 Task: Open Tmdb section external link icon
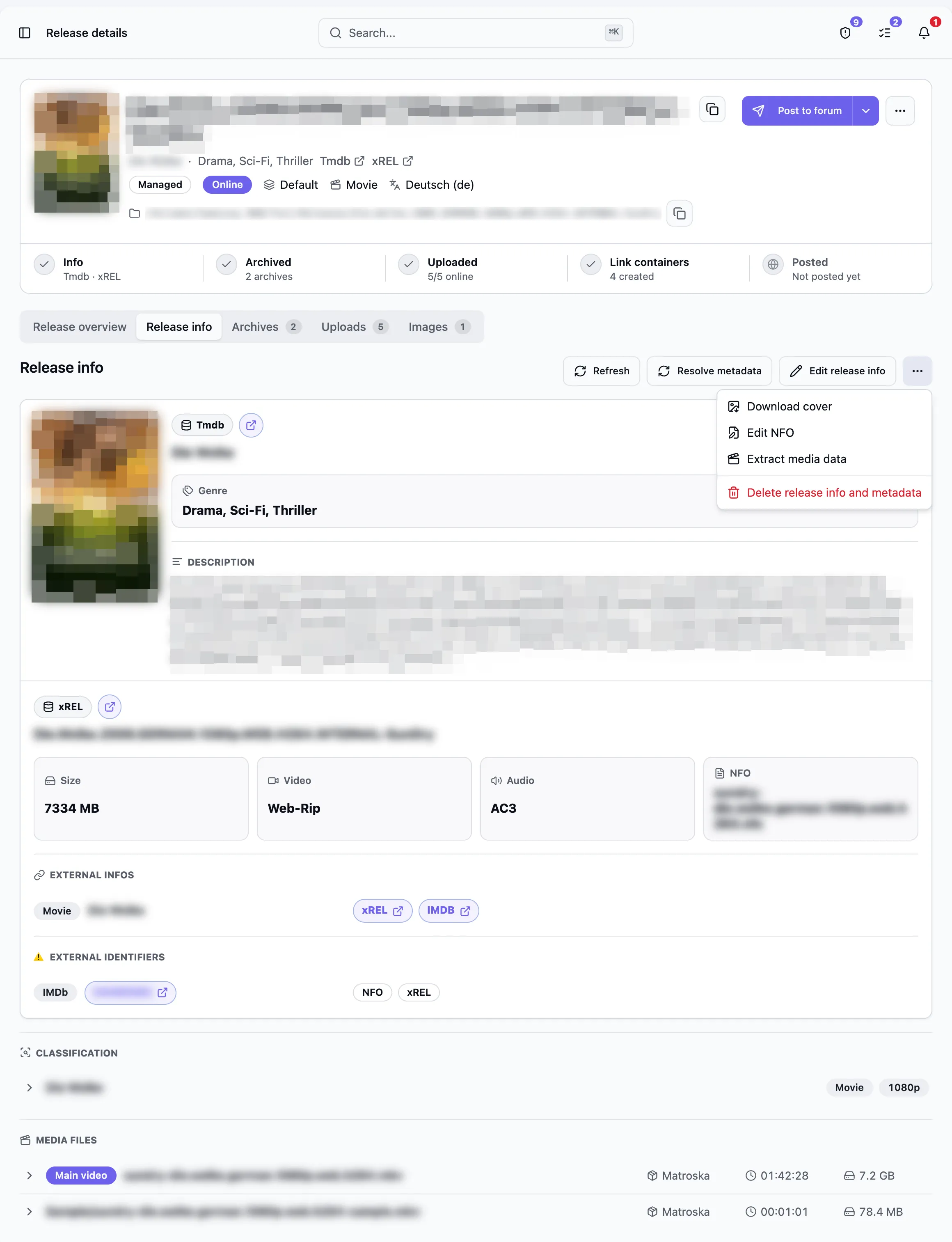coord(251,425)
